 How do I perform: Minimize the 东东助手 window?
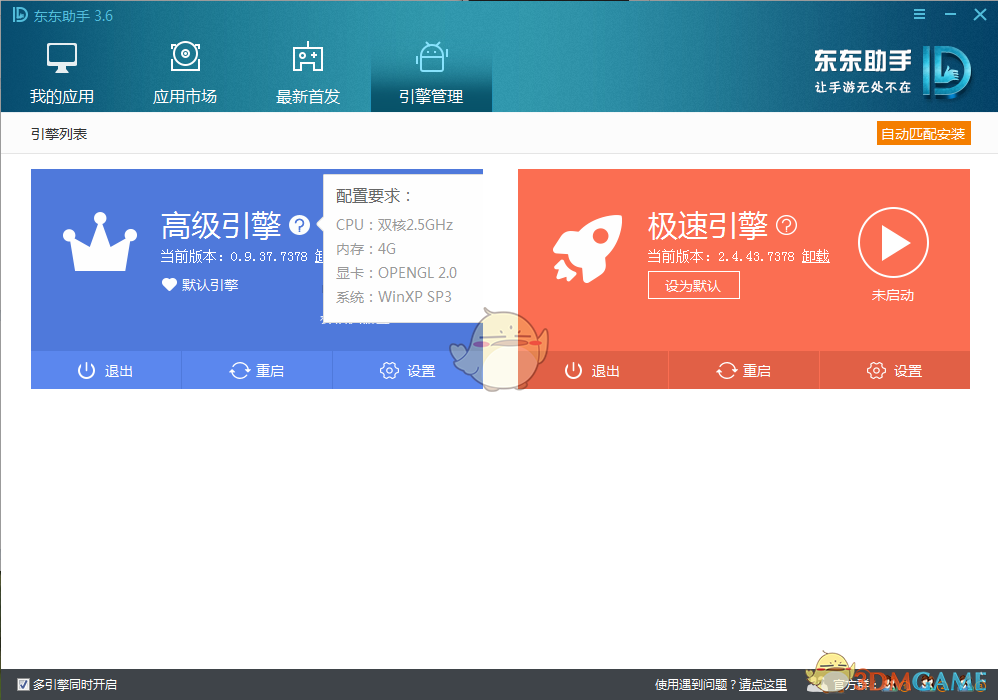click(x=950, y=14)
